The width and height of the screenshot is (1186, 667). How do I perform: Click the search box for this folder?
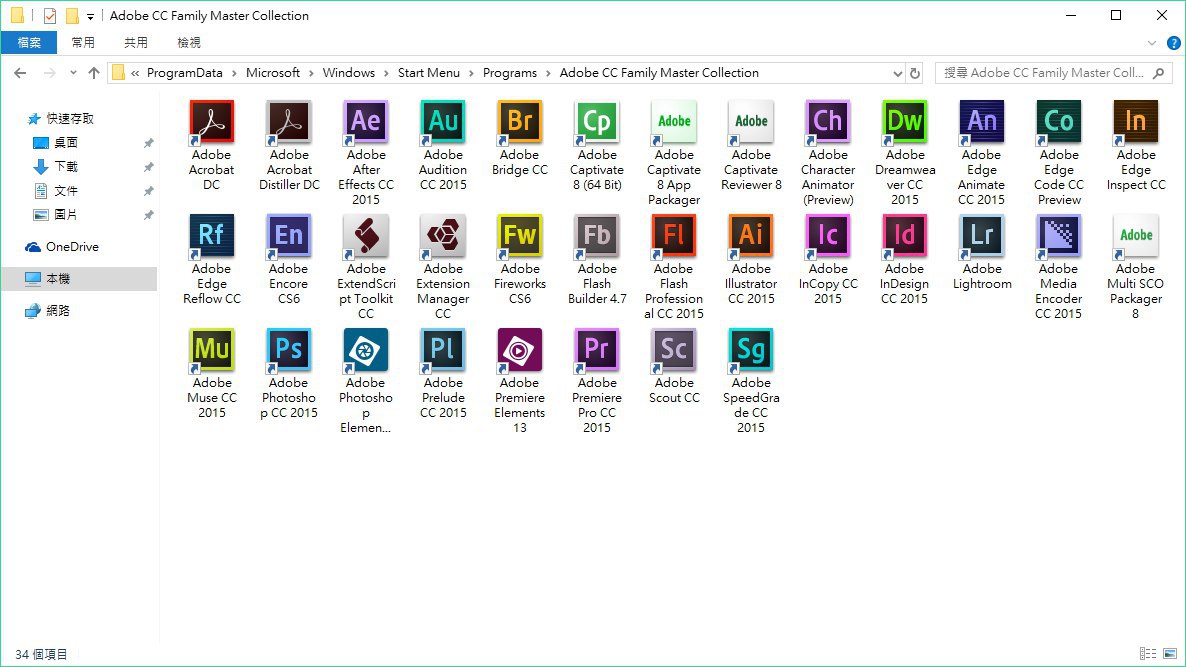click(x=1045, y=73)
